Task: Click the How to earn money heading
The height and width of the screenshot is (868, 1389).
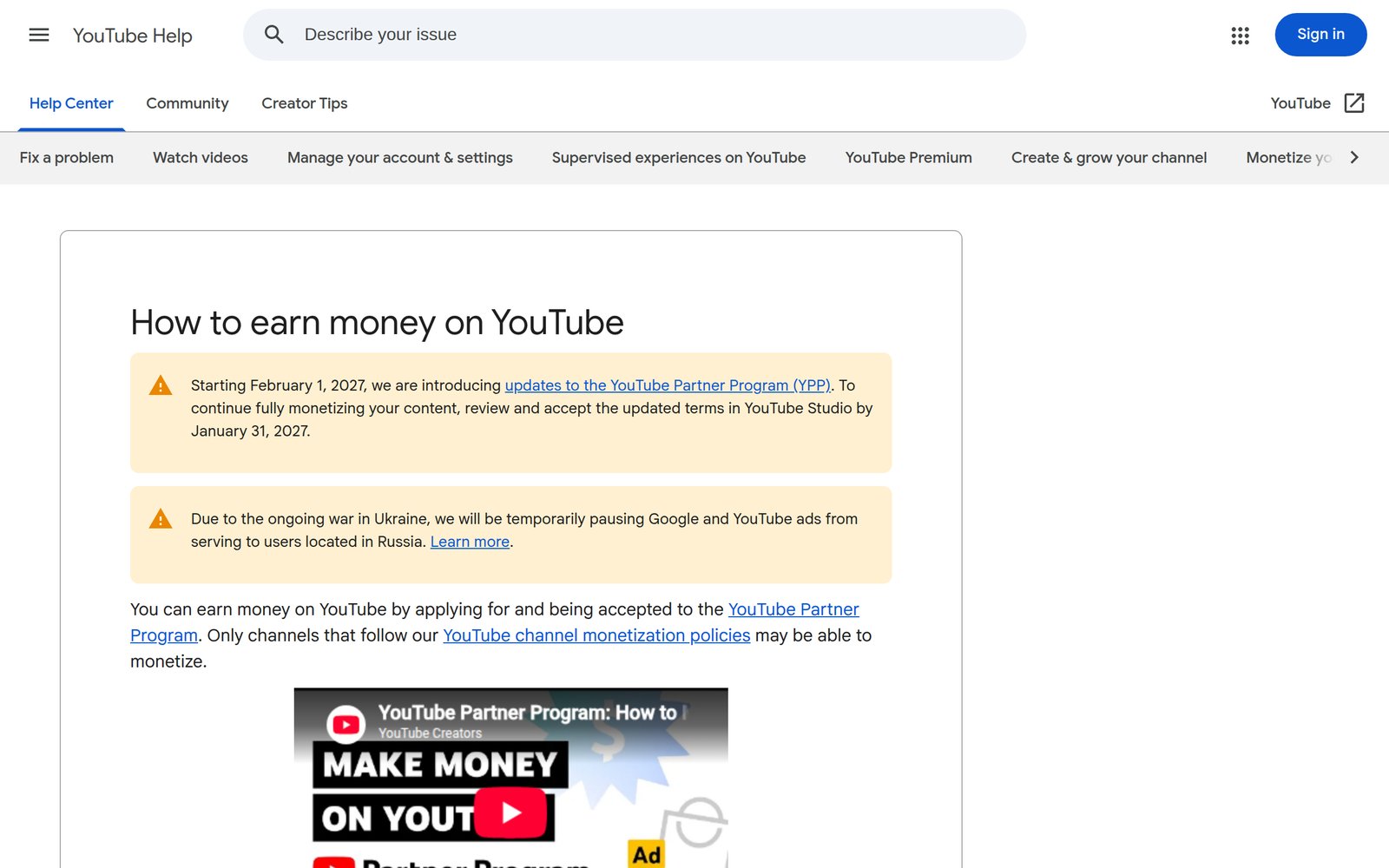Action: [377, 322]
